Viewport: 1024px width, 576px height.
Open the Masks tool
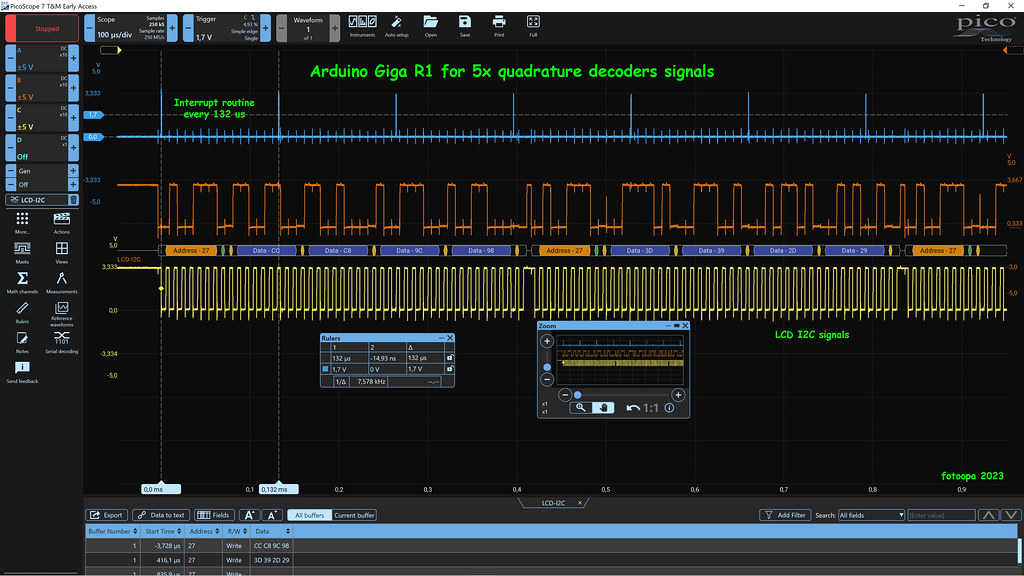coord(22,253)
